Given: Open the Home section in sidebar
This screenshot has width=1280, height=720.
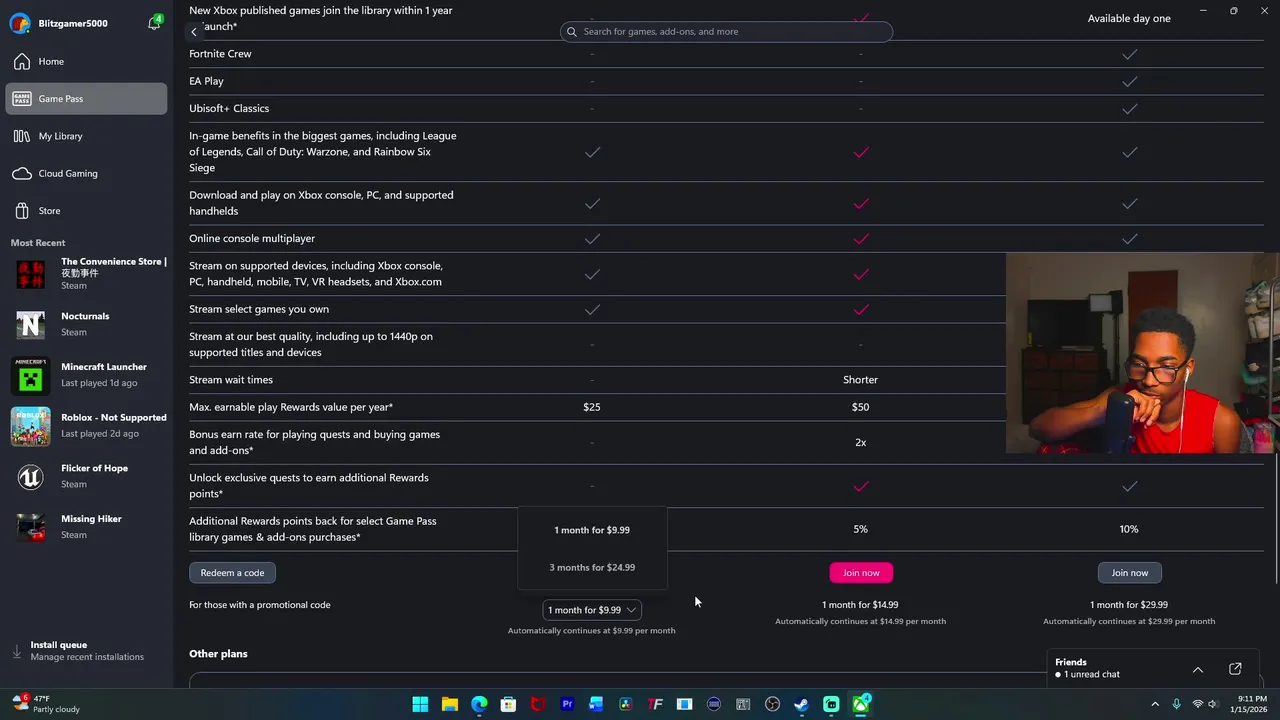Looking at the screenshot, I should [86, 62].
